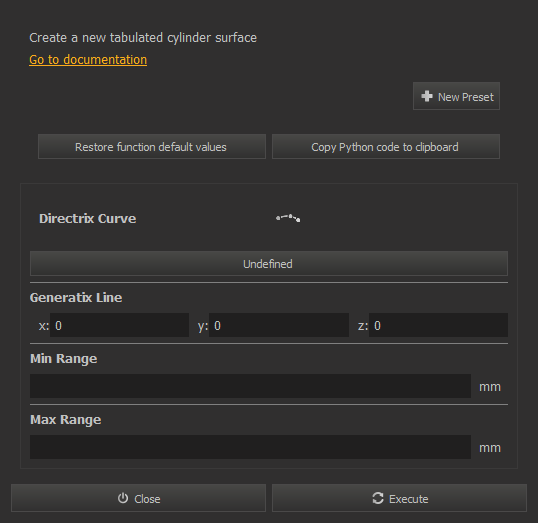The height and width of the screenshot is (523, 538).
Task: Click the plus icon on New Preset
Action: 427,96
